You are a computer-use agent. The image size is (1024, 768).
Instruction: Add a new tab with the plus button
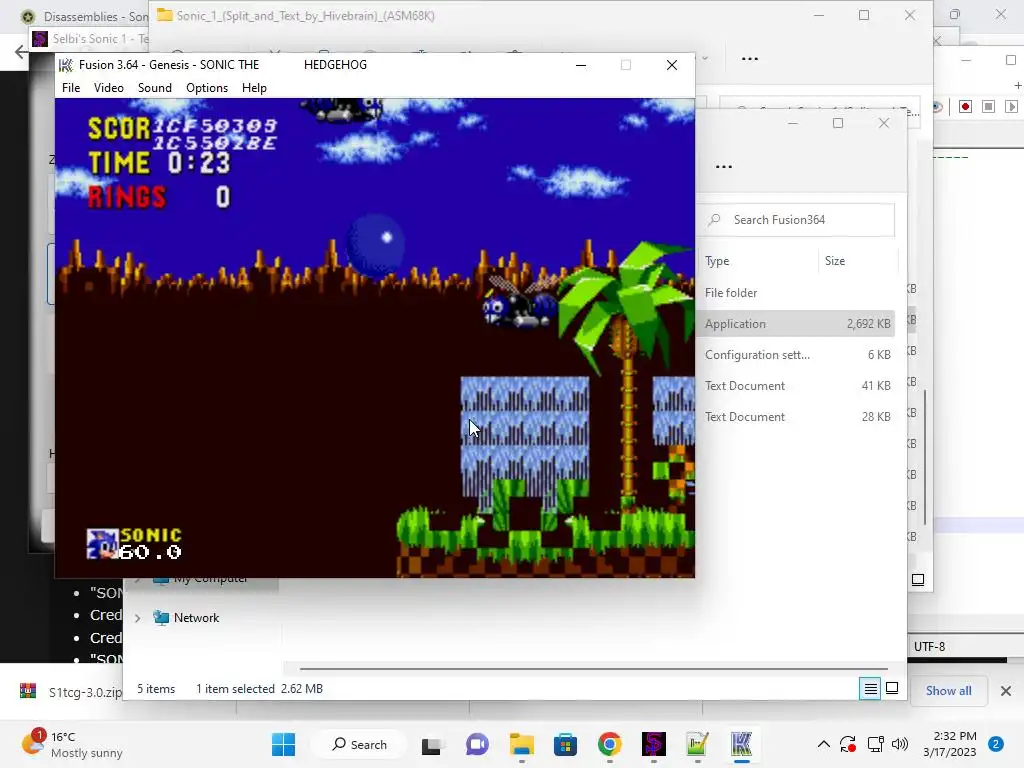click(1017, 86)
